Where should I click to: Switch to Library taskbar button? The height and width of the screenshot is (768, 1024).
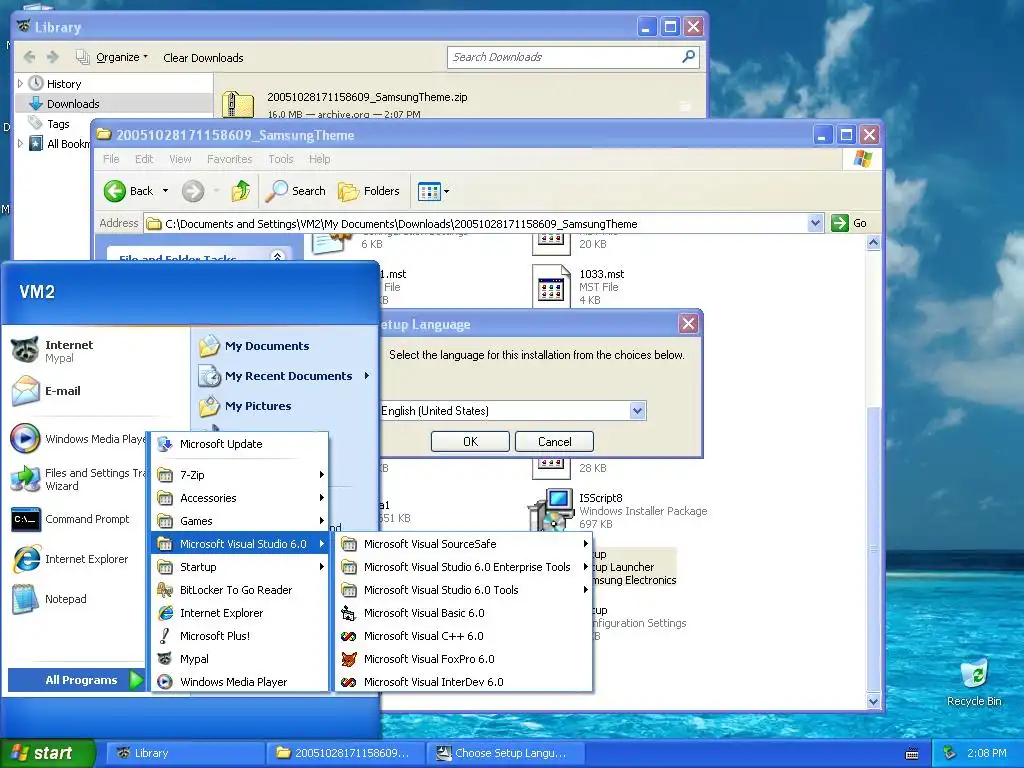186,753
